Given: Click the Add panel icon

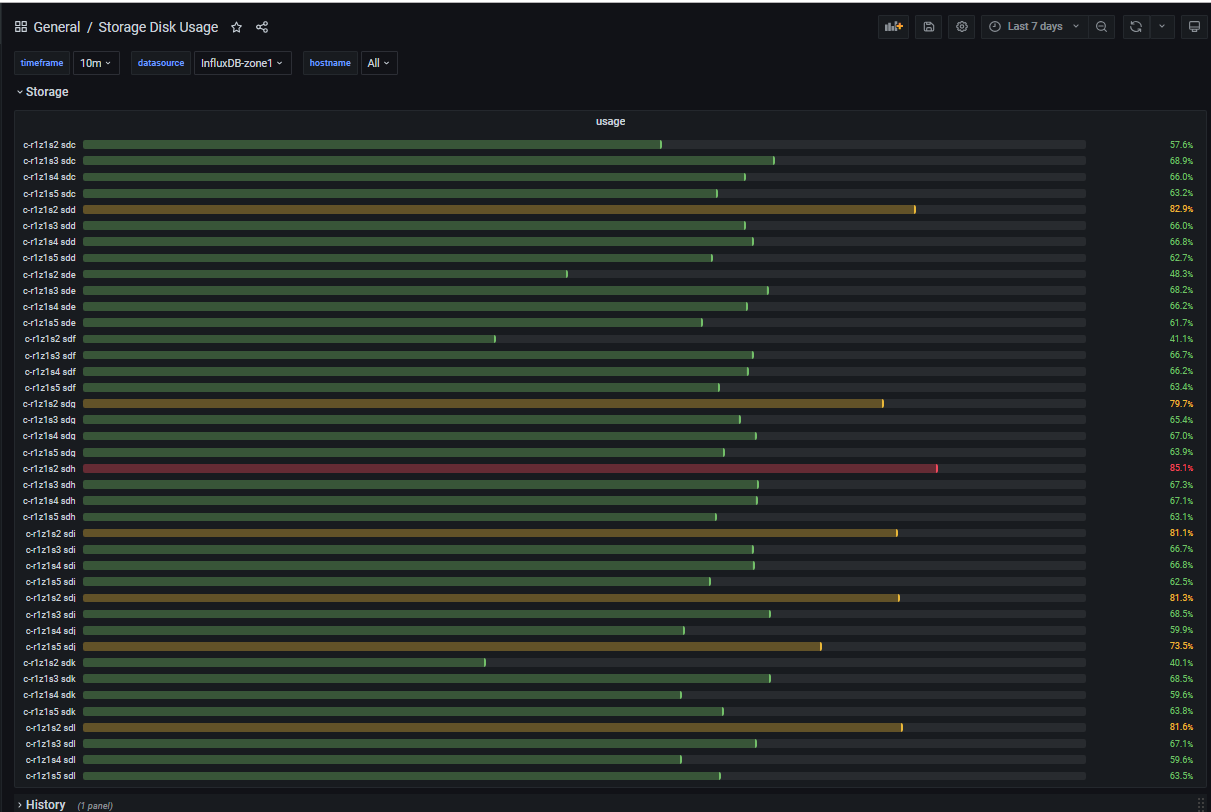Looking at the screenshot, I should coord(893,27).
